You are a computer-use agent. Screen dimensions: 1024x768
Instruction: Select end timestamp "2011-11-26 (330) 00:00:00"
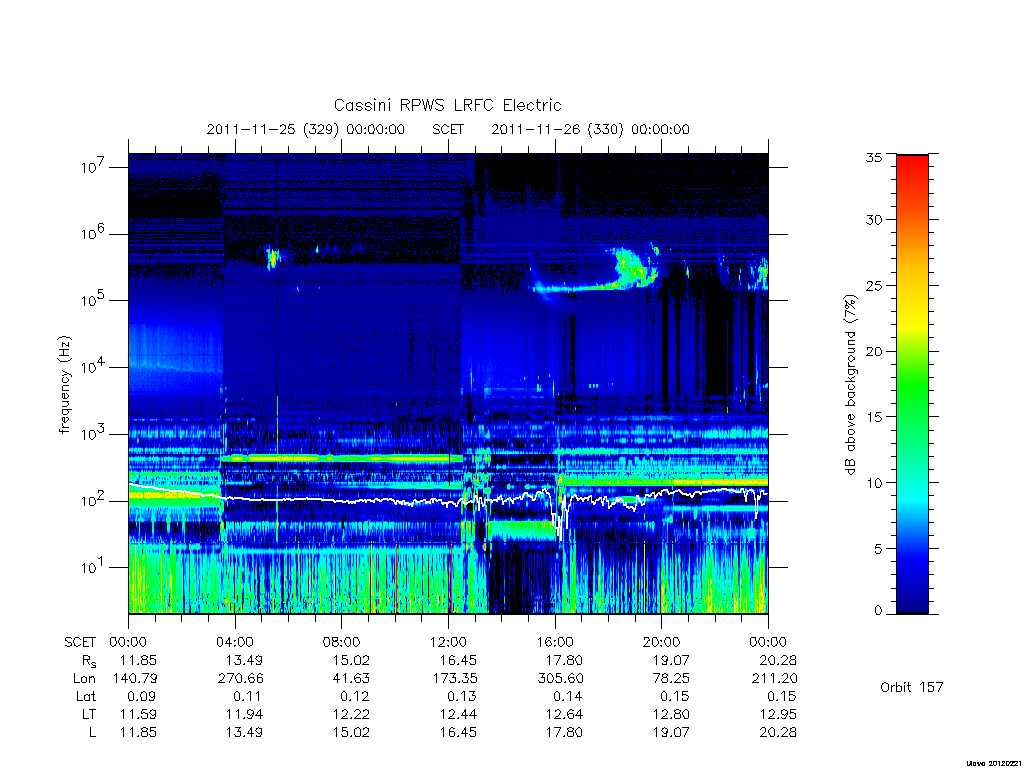[590, 129]
